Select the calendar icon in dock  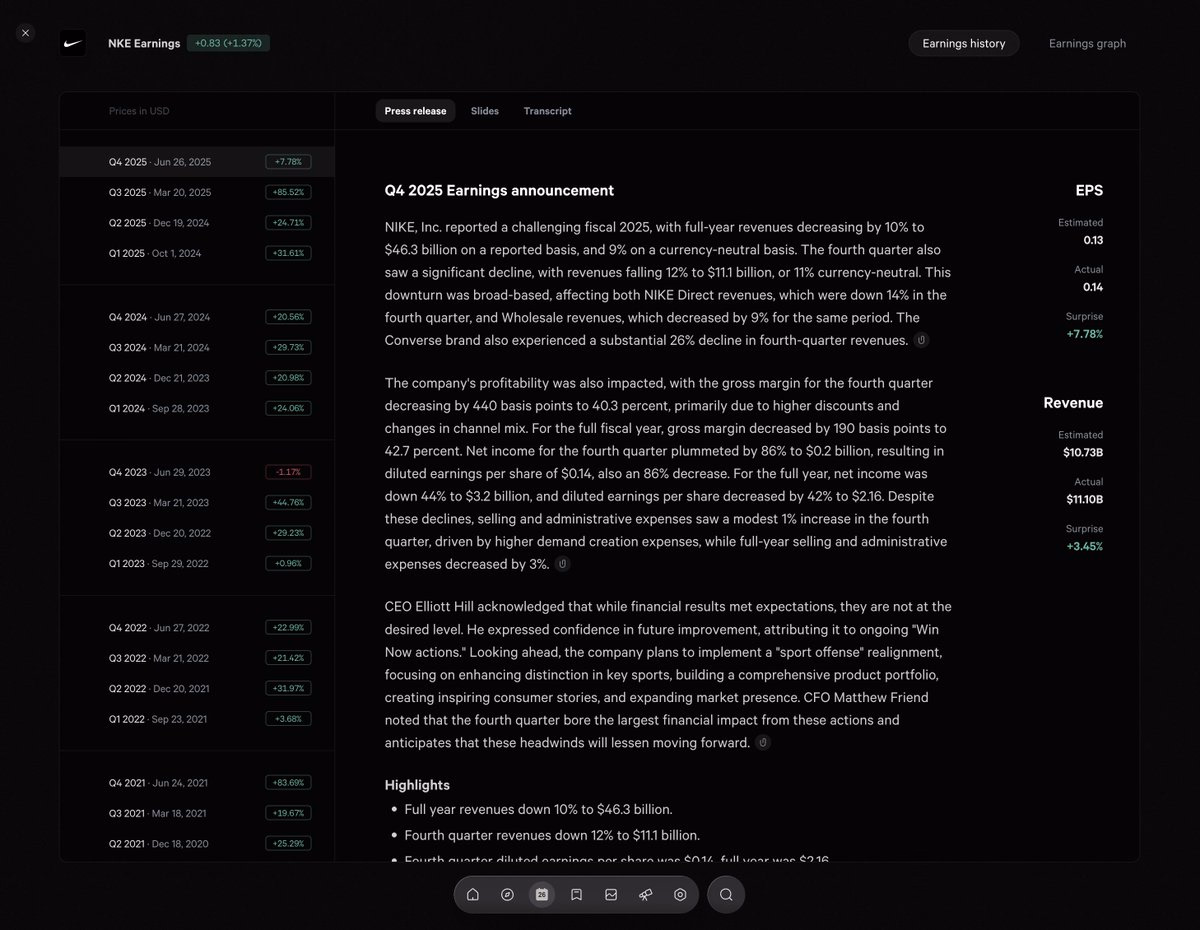pos(542,895)
